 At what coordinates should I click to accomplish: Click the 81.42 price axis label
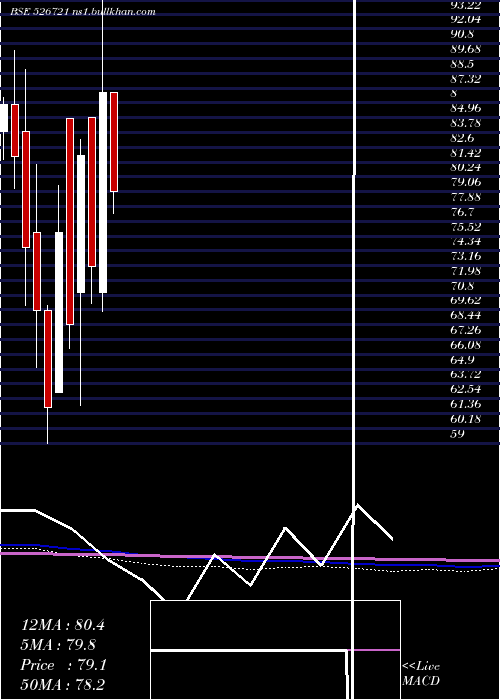(x=466, y=153)
